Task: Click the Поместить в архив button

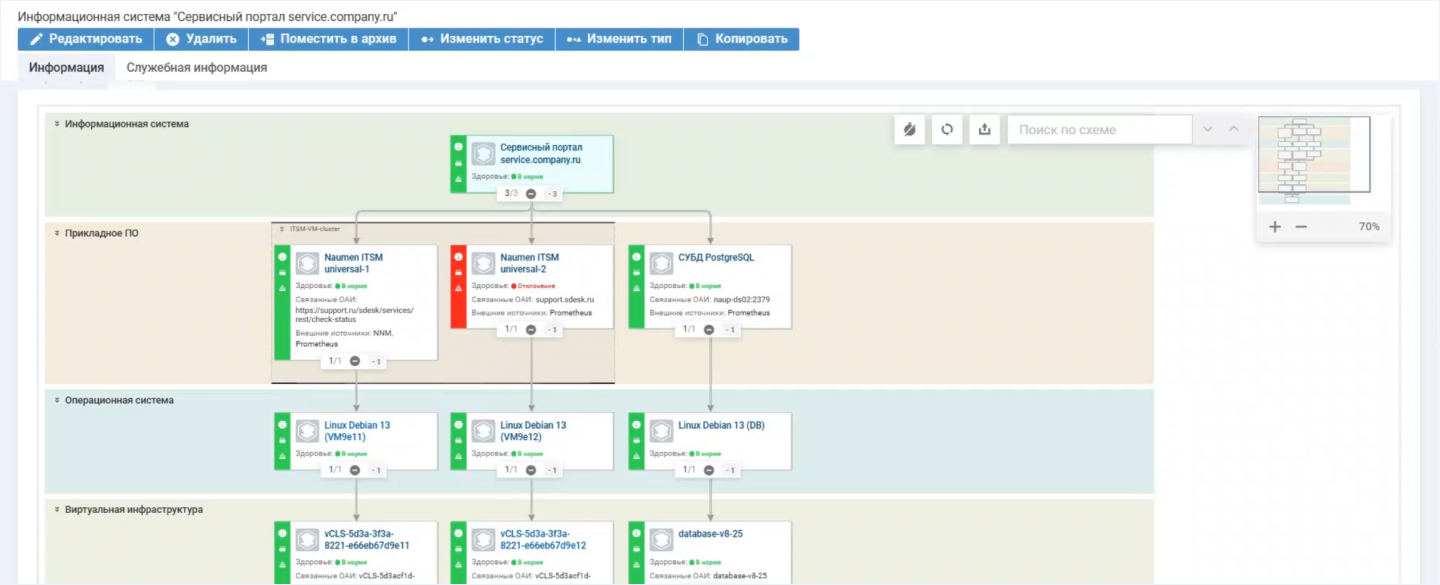Action: tap(328, 39)
